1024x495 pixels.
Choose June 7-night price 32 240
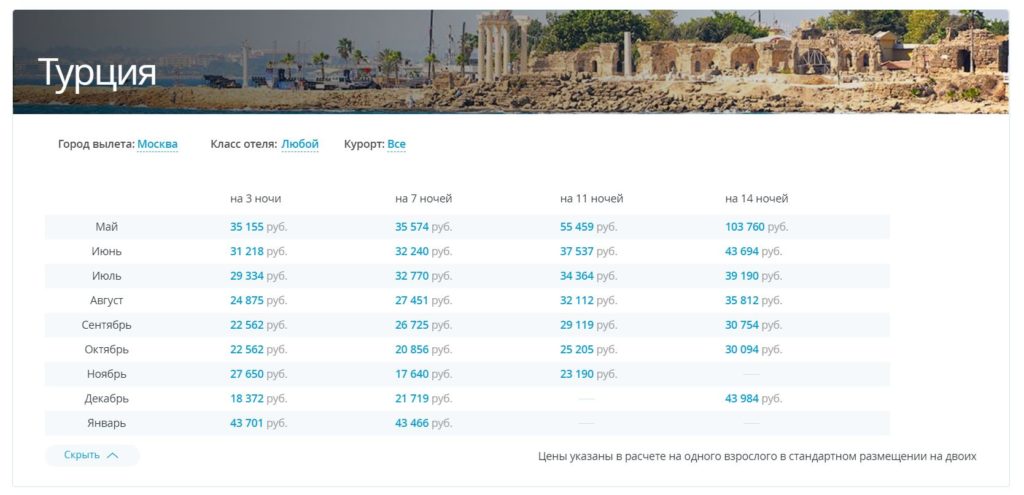(412, 251)
